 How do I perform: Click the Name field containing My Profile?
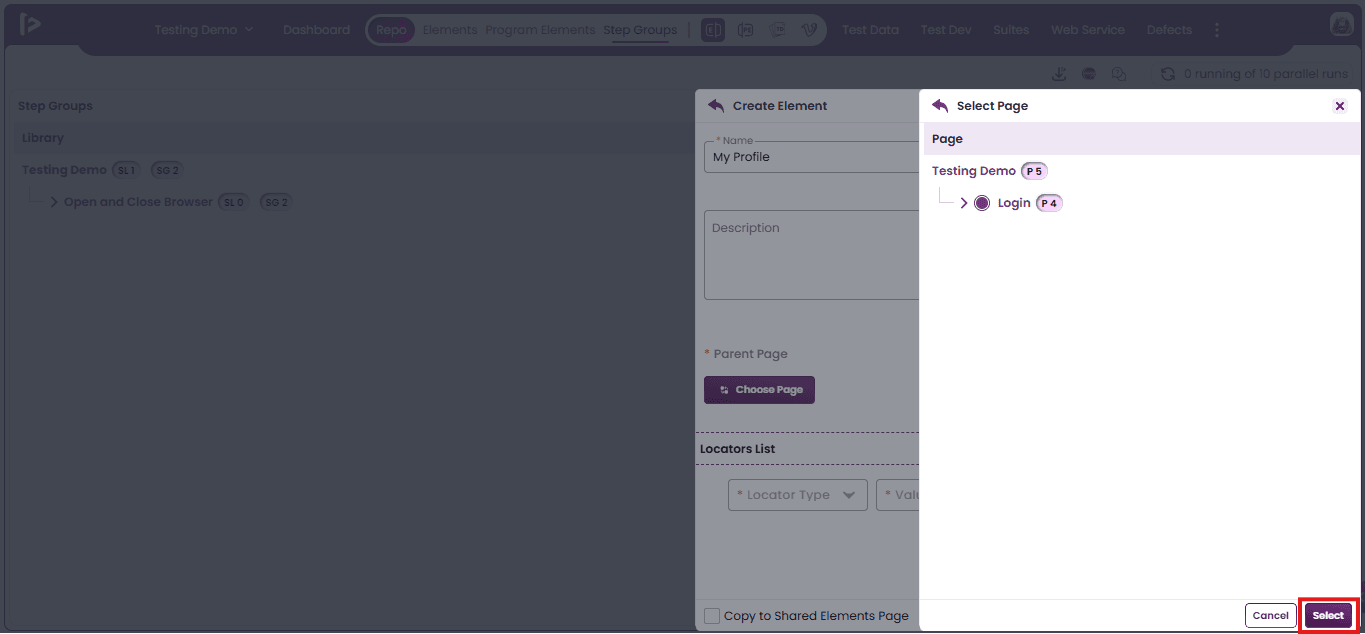[811, 157]
